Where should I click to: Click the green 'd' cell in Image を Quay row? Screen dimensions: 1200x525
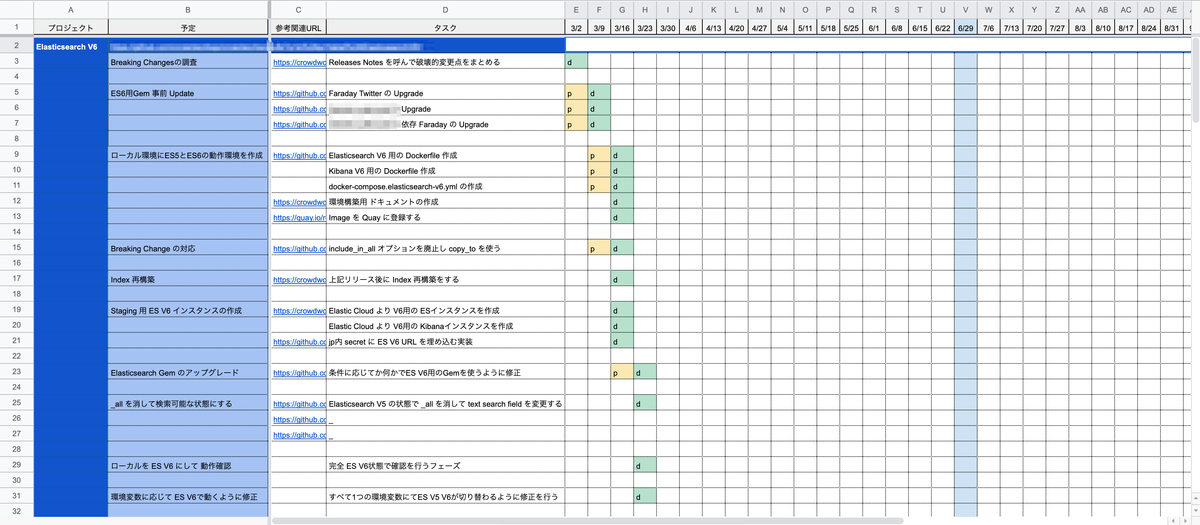click(x=622, y=217)
